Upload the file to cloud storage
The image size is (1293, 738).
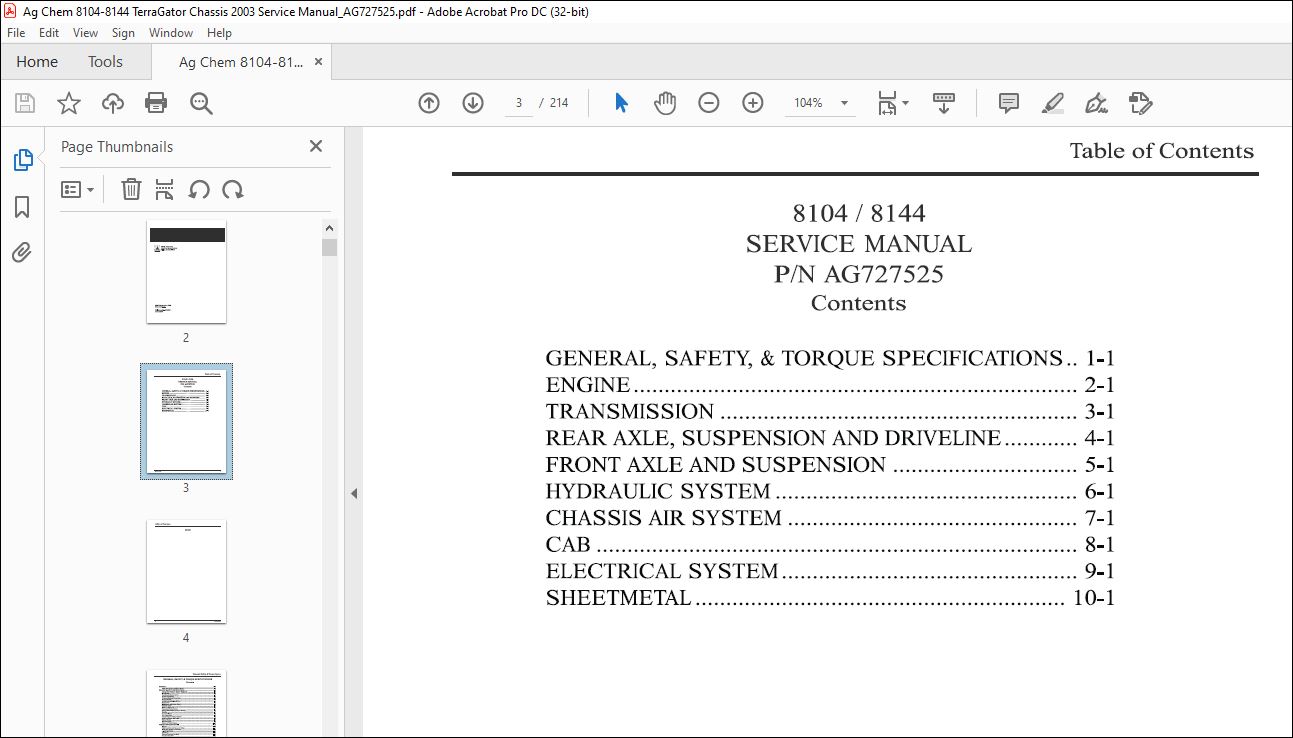[113, 103]
